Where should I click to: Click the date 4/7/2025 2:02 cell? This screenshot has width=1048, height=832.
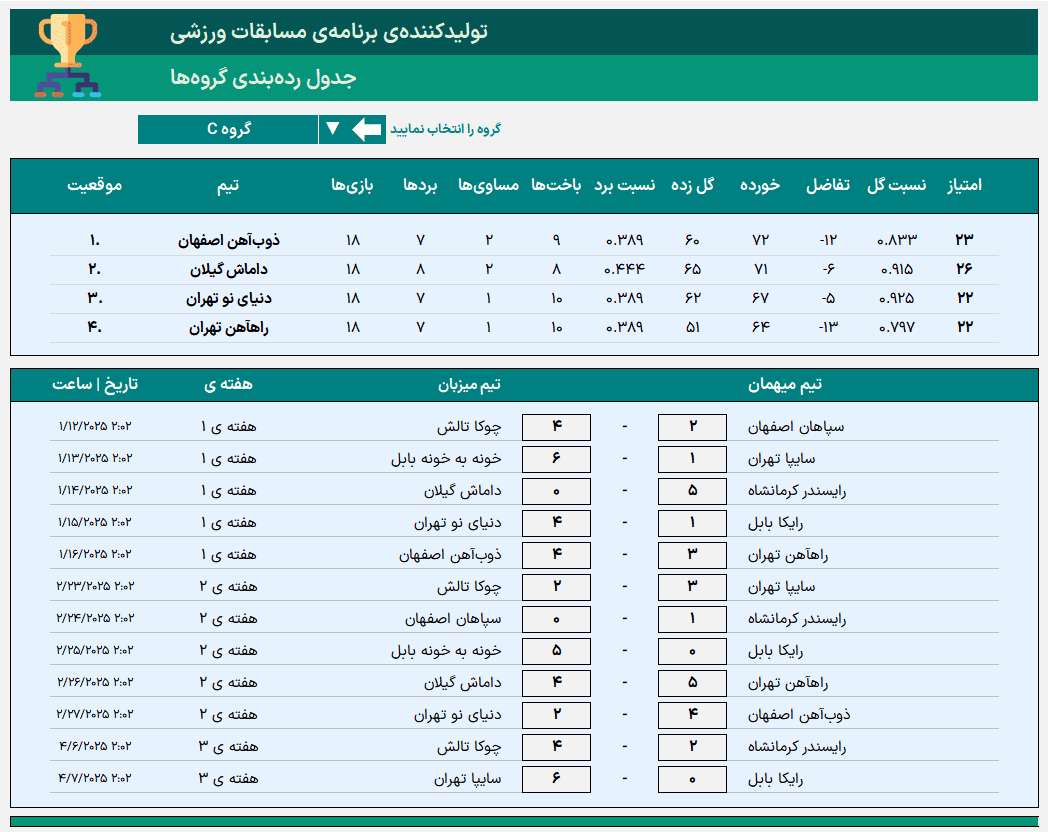[x=95, y=779]
